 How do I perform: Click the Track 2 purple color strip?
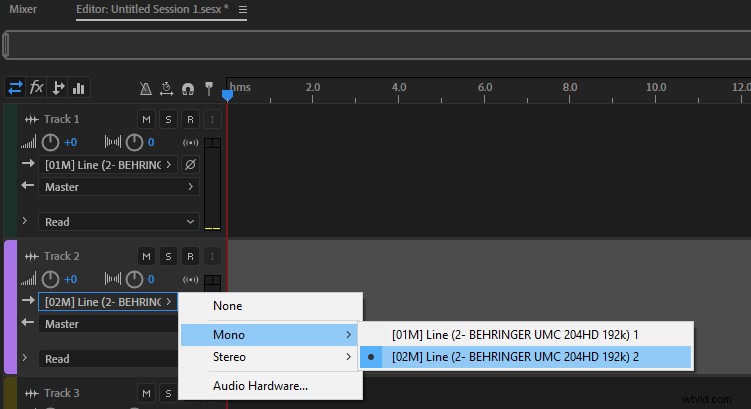click(11, 307)
